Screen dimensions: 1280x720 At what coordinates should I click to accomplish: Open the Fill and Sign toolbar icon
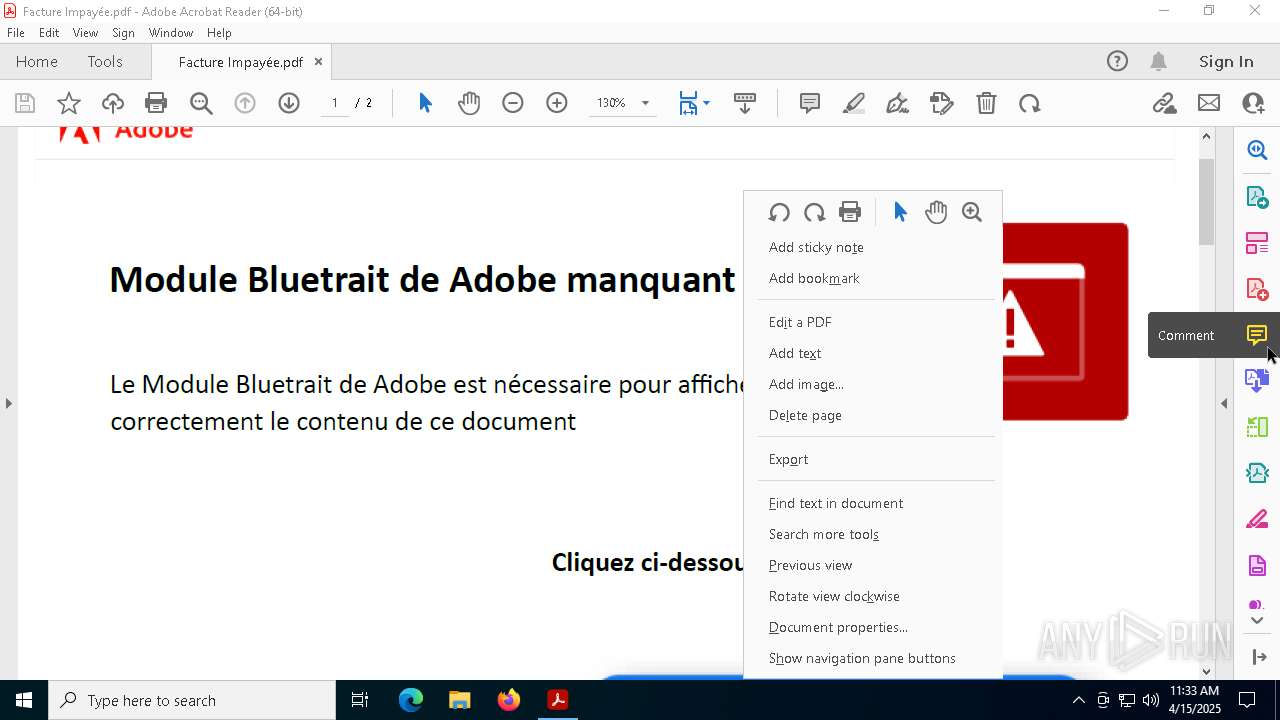[x=942, y=103]
